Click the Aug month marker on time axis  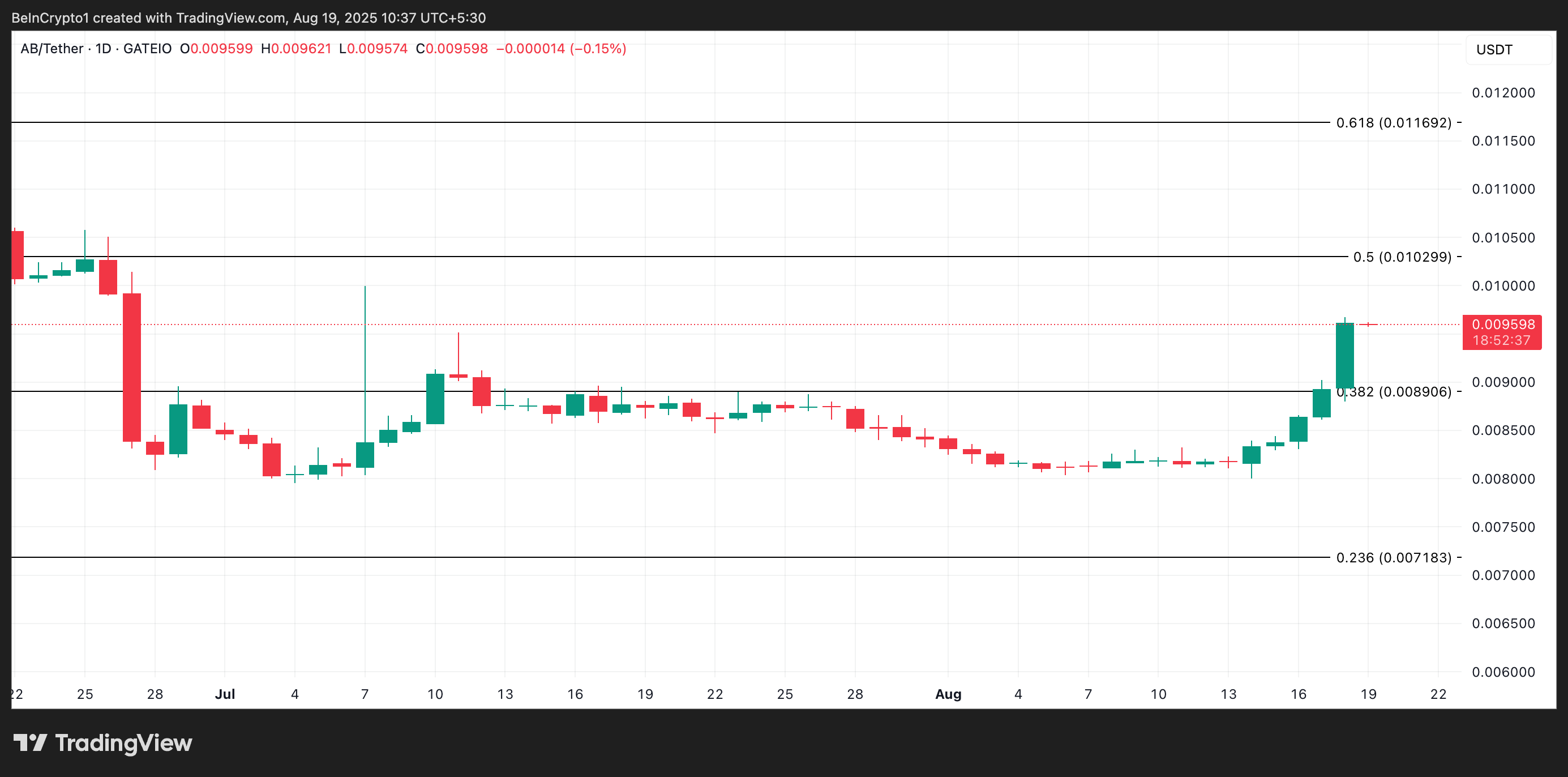point(948,694)
